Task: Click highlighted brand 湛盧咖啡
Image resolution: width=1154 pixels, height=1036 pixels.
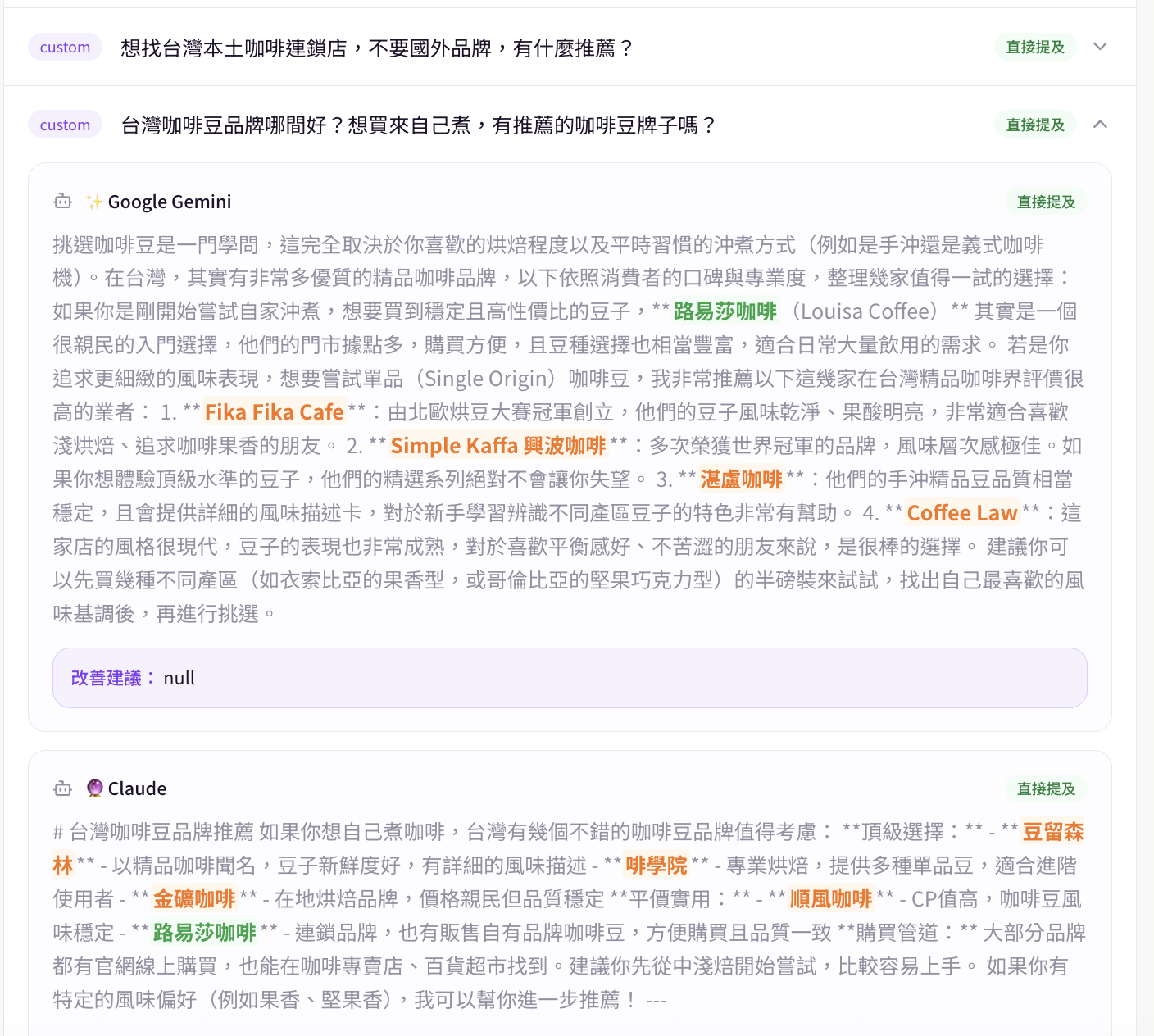Action: 742,479
